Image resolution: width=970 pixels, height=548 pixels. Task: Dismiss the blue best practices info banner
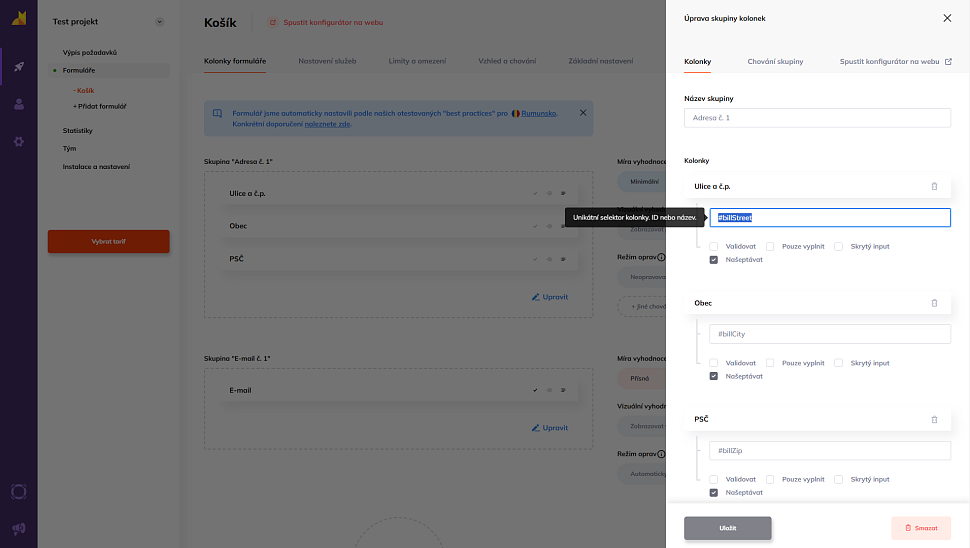point(583,113)
